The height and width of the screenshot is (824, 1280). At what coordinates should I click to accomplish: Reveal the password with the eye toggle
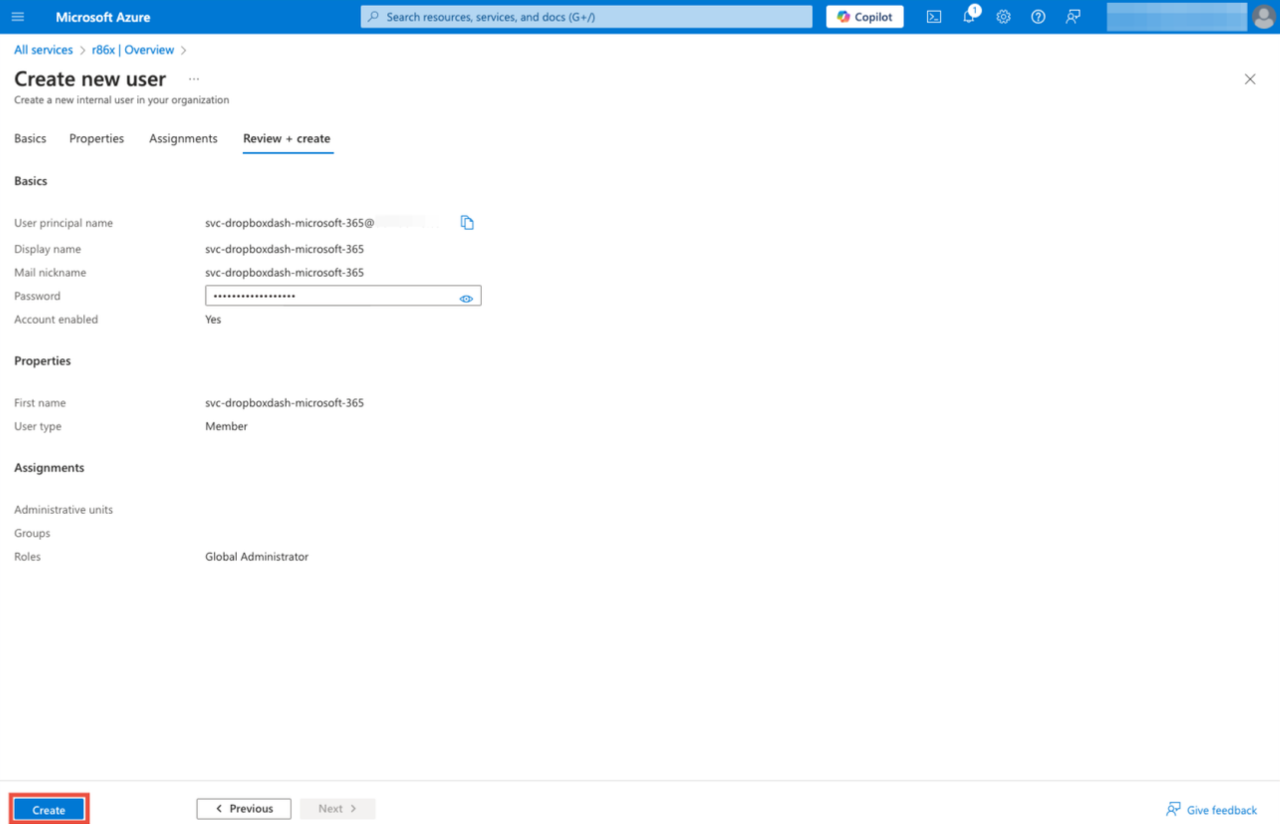pos(465,296)
